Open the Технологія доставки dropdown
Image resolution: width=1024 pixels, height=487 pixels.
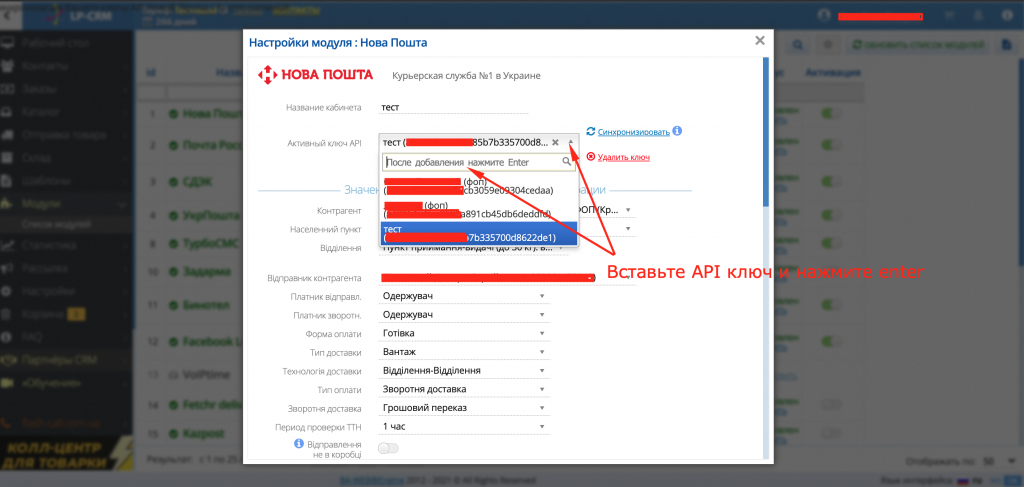pyautogui.click(x=464, y=370)
